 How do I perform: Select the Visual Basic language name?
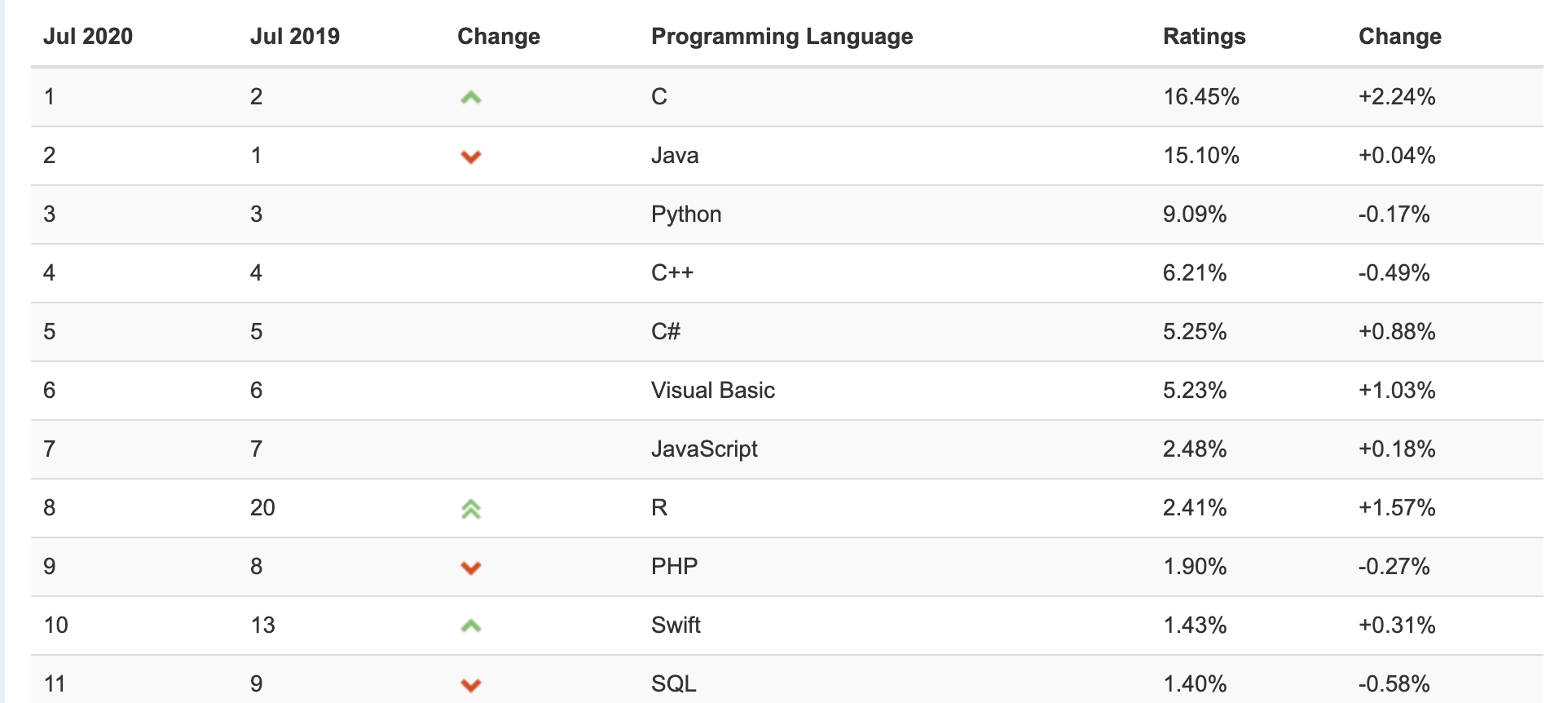pyautogui.click(x=712, y=391)
